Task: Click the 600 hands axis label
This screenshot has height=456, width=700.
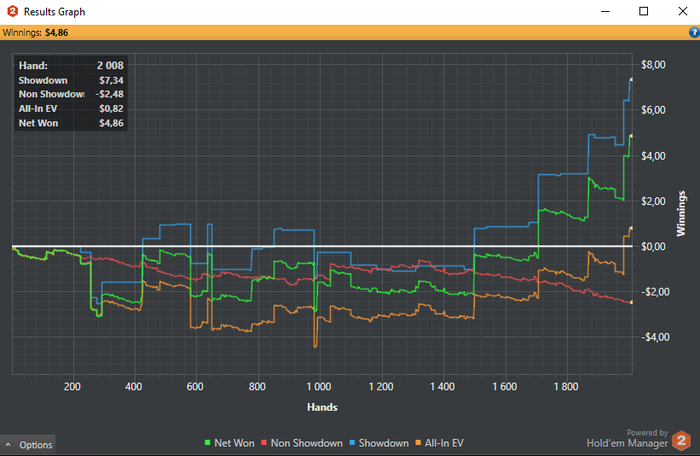Action: (x=195, y=386)
